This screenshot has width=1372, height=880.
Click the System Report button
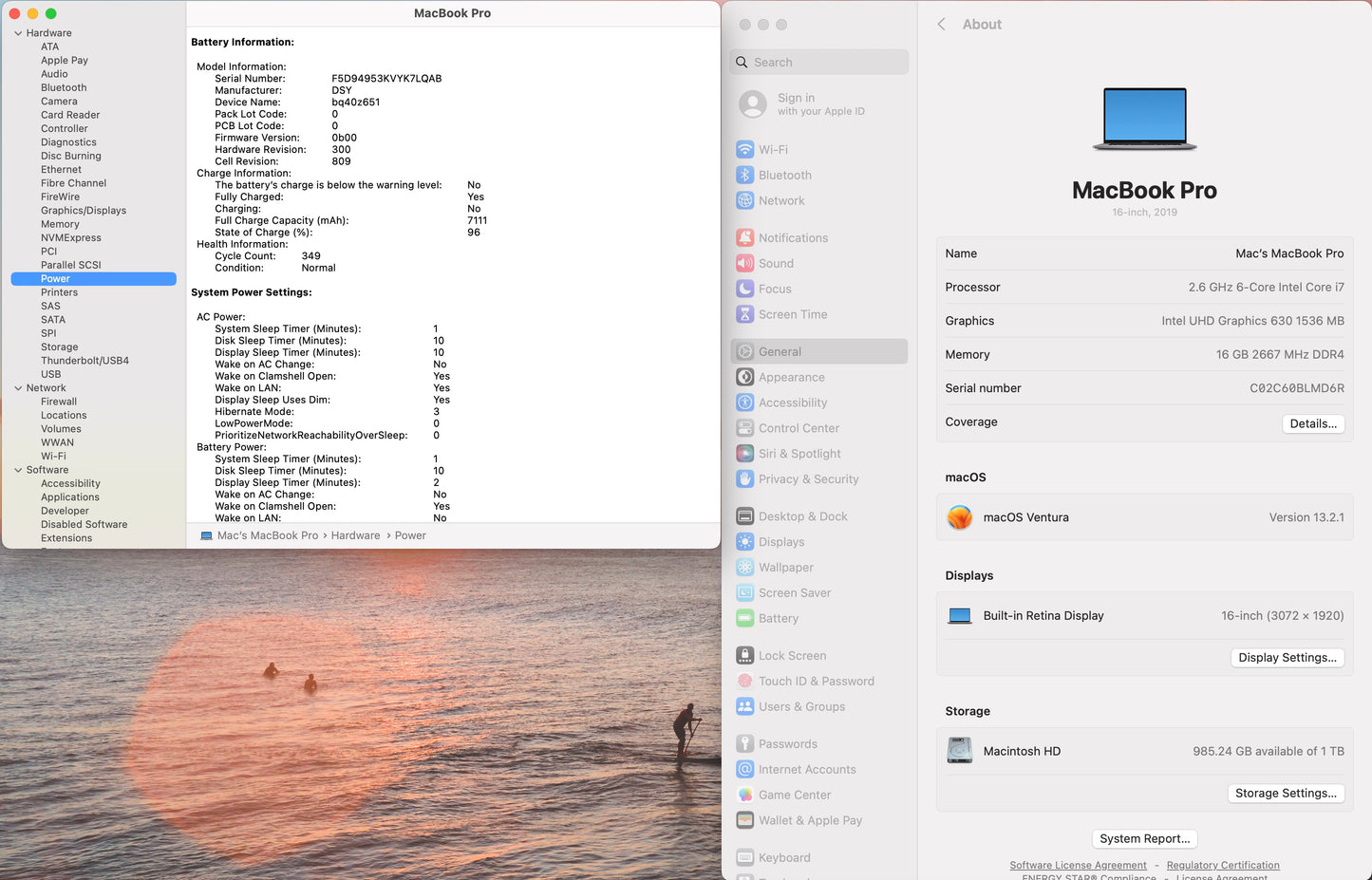[1144, 839]
